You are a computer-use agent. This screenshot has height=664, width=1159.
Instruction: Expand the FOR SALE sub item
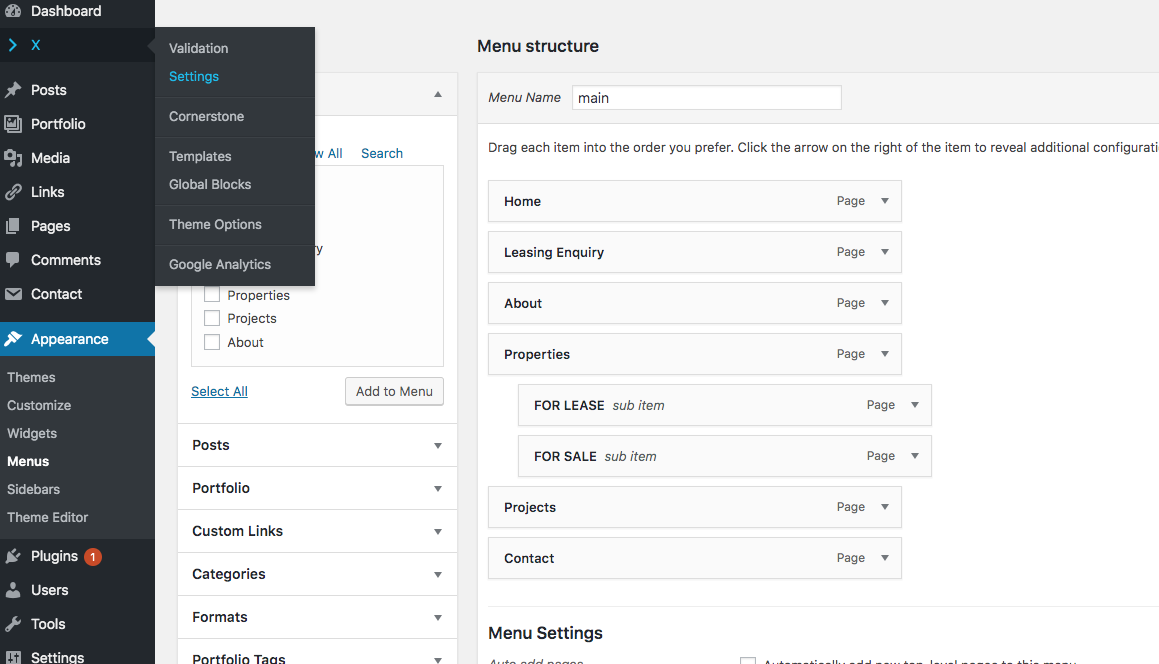915,456
